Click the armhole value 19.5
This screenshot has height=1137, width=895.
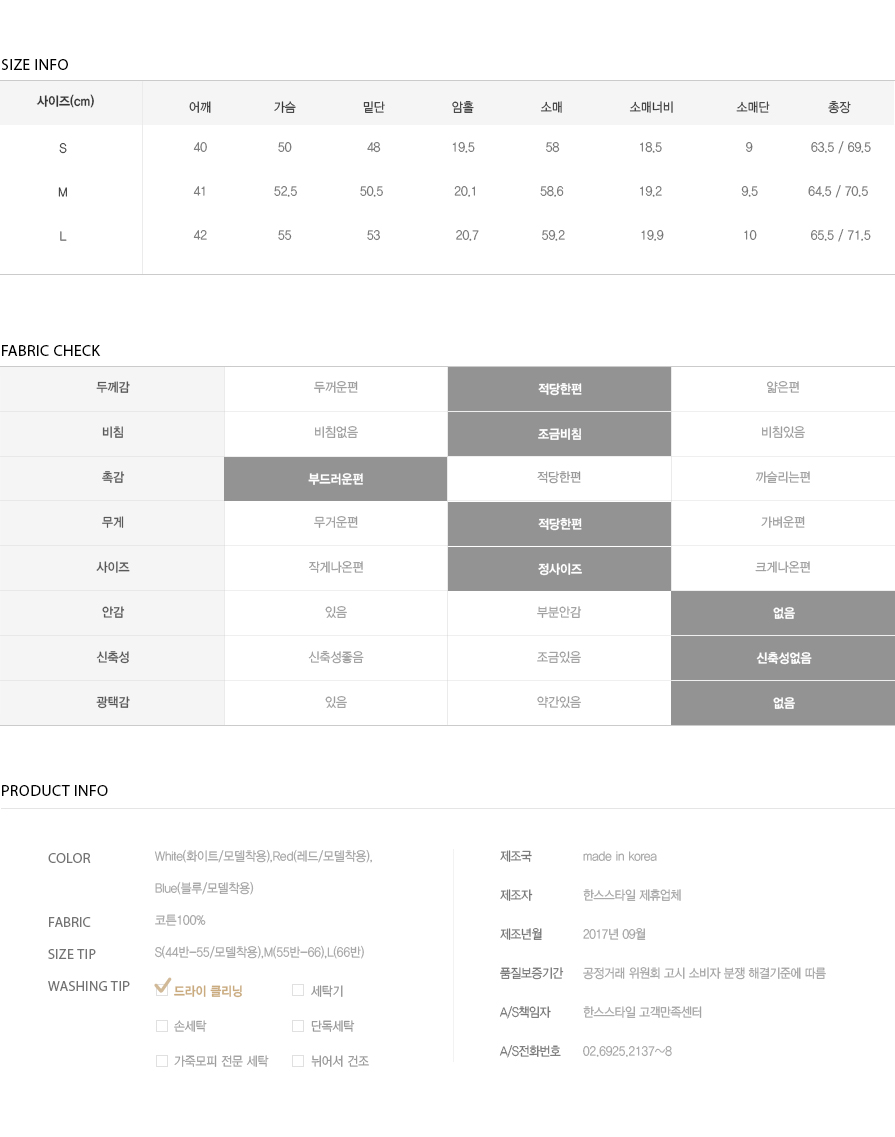pos(463,147)
